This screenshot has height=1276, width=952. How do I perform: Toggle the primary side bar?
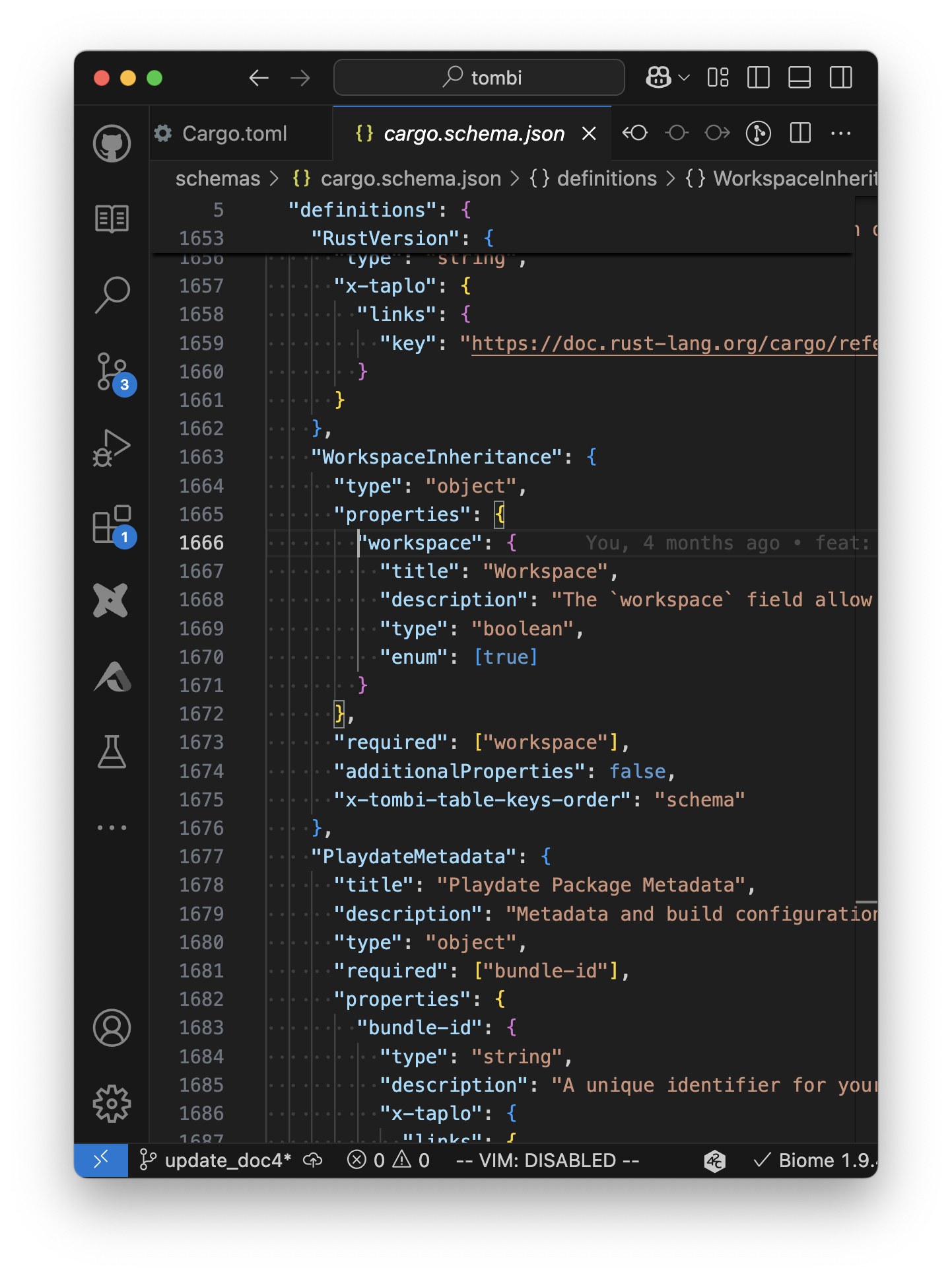[759, 77]
